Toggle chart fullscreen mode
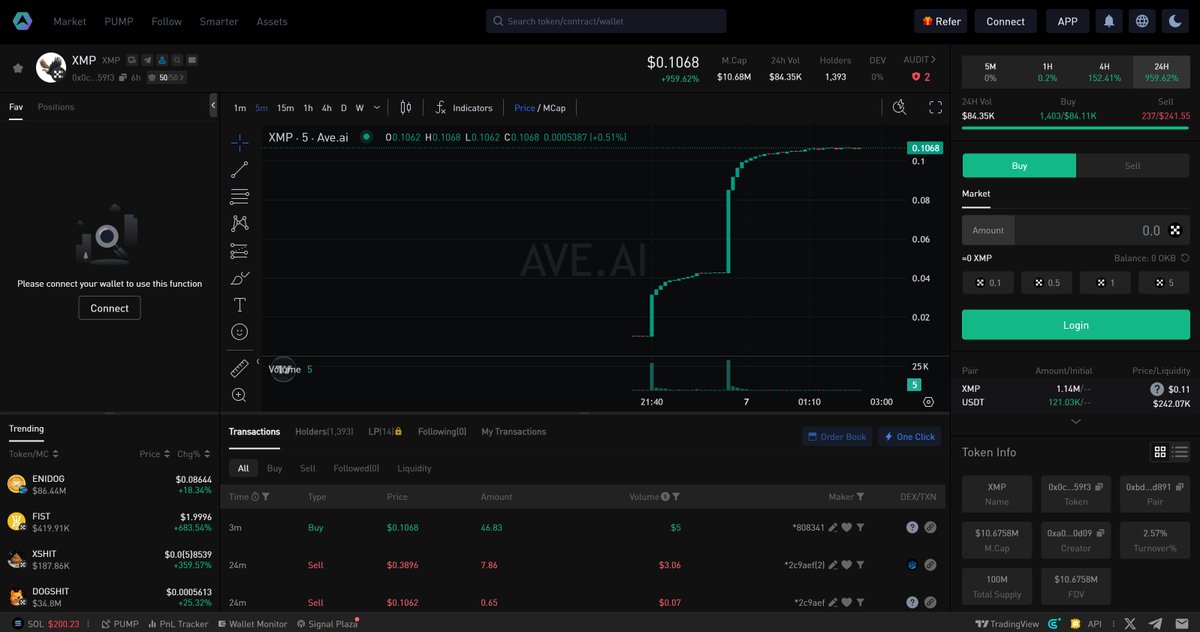Viewport: 1200px width, 632px height. [x=936, y=108]
